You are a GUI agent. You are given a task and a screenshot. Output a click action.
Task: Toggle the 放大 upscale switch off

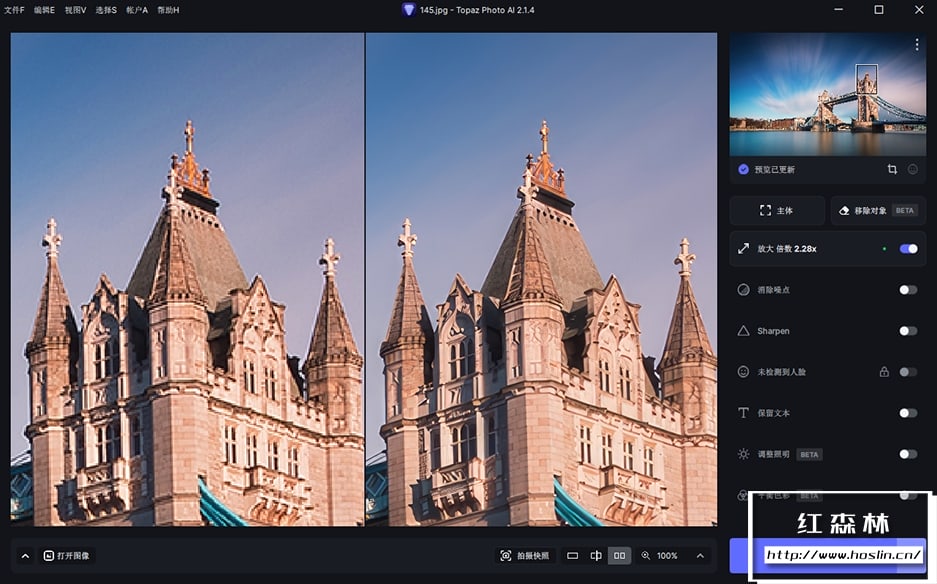(908, 249)
